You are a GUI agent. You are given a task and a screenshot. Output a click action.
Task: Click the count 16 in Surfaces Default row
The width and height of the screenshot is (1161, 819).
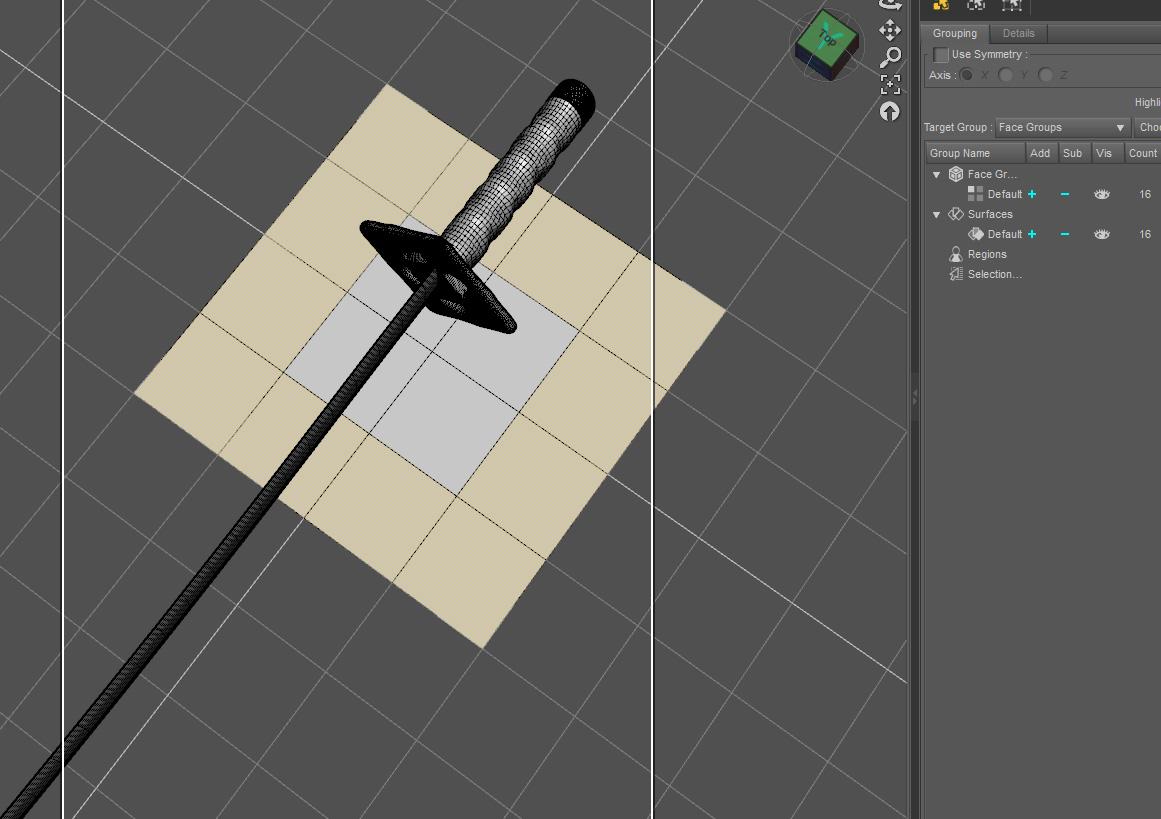(x=1145, y=234)
